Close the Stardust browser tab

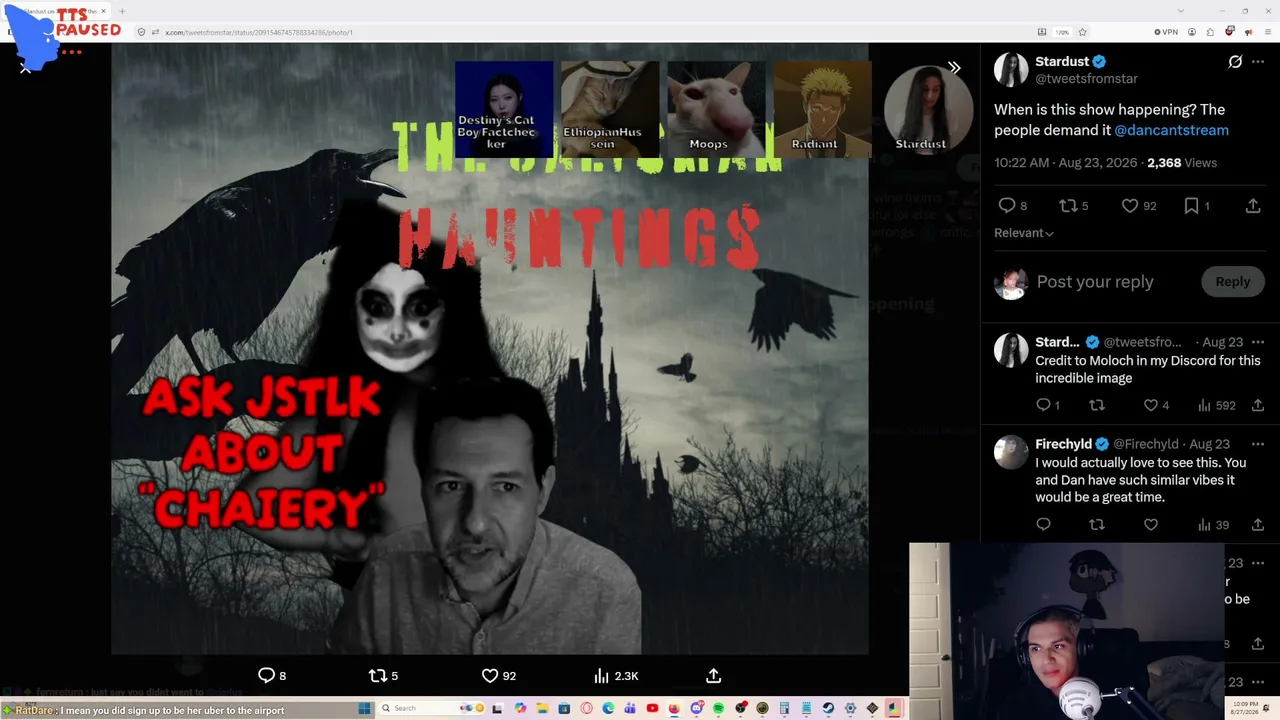[x=103, y=12]
